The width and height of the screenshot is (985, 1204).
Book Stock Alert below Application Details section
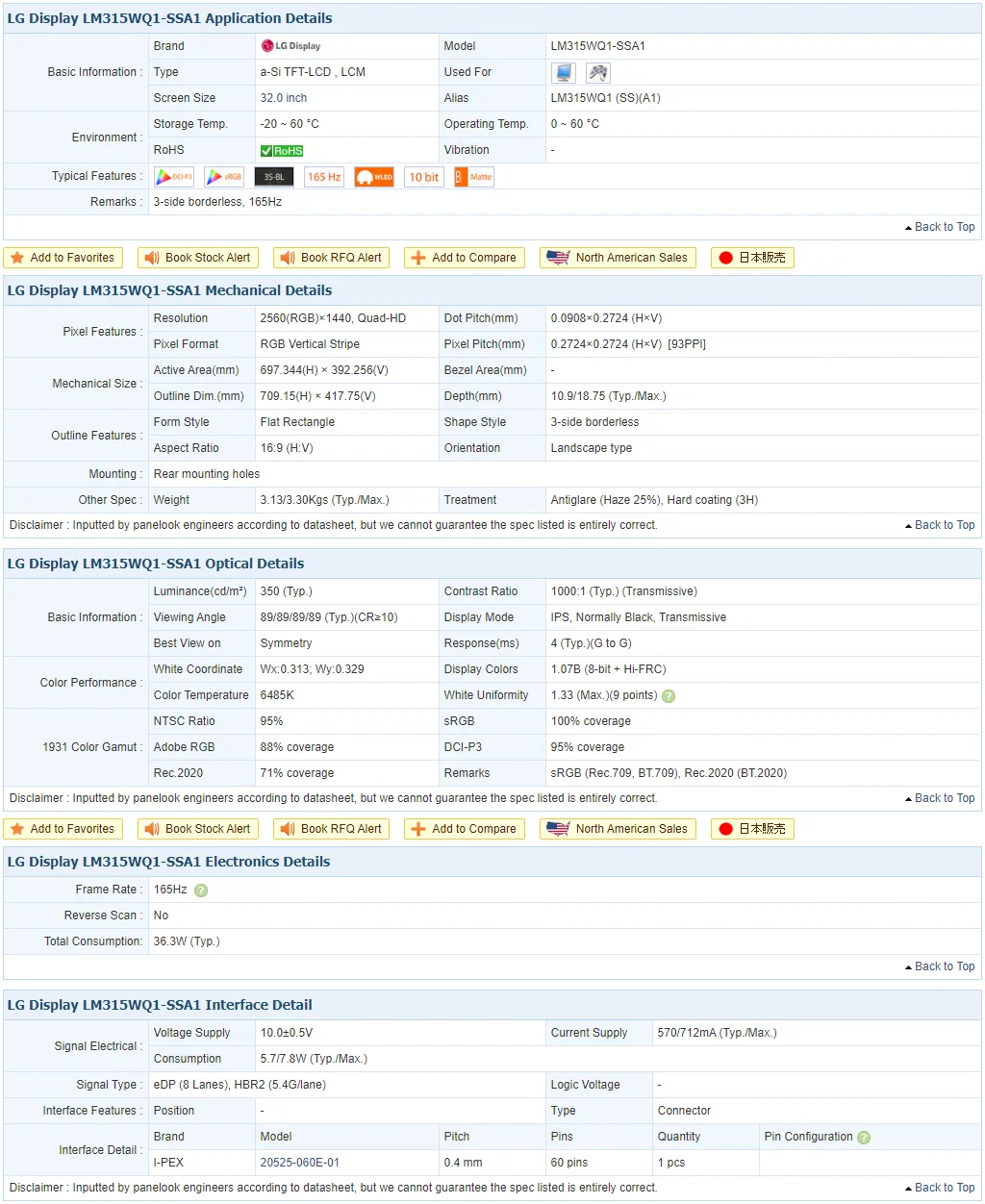coord(198,258)
